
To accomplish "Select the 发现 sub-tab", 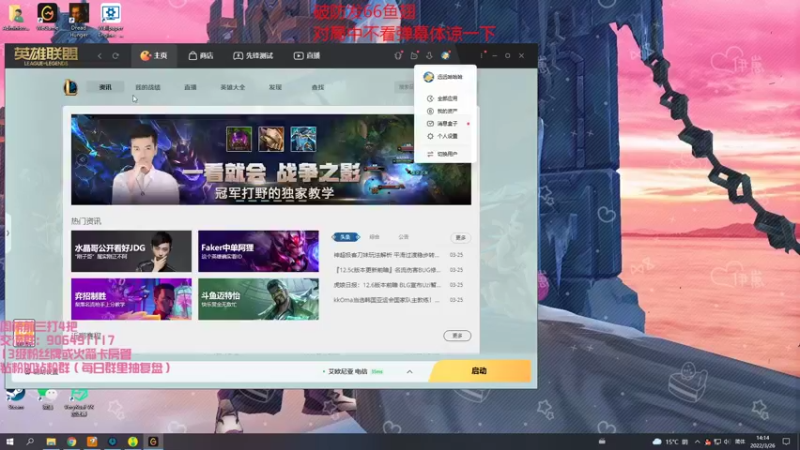I will [276, 87].
